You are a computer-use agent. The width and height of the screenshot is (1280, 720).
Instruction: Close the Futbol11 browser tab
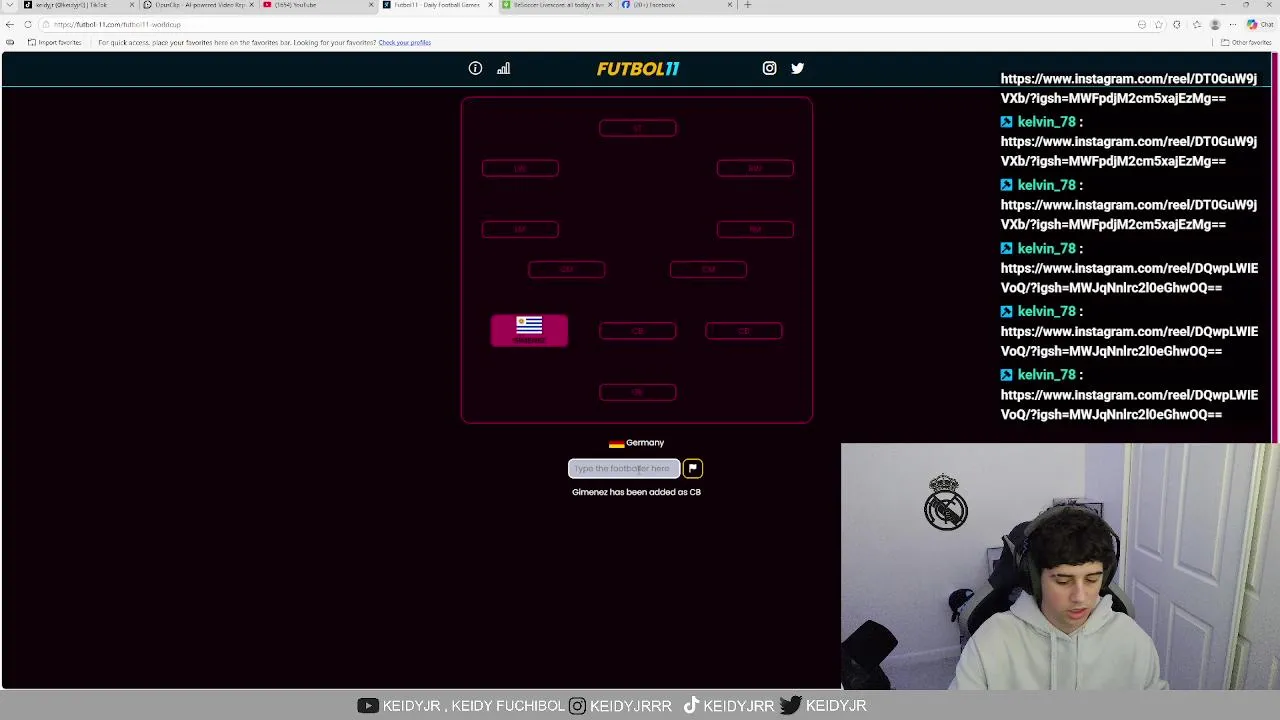coord(490,5)
